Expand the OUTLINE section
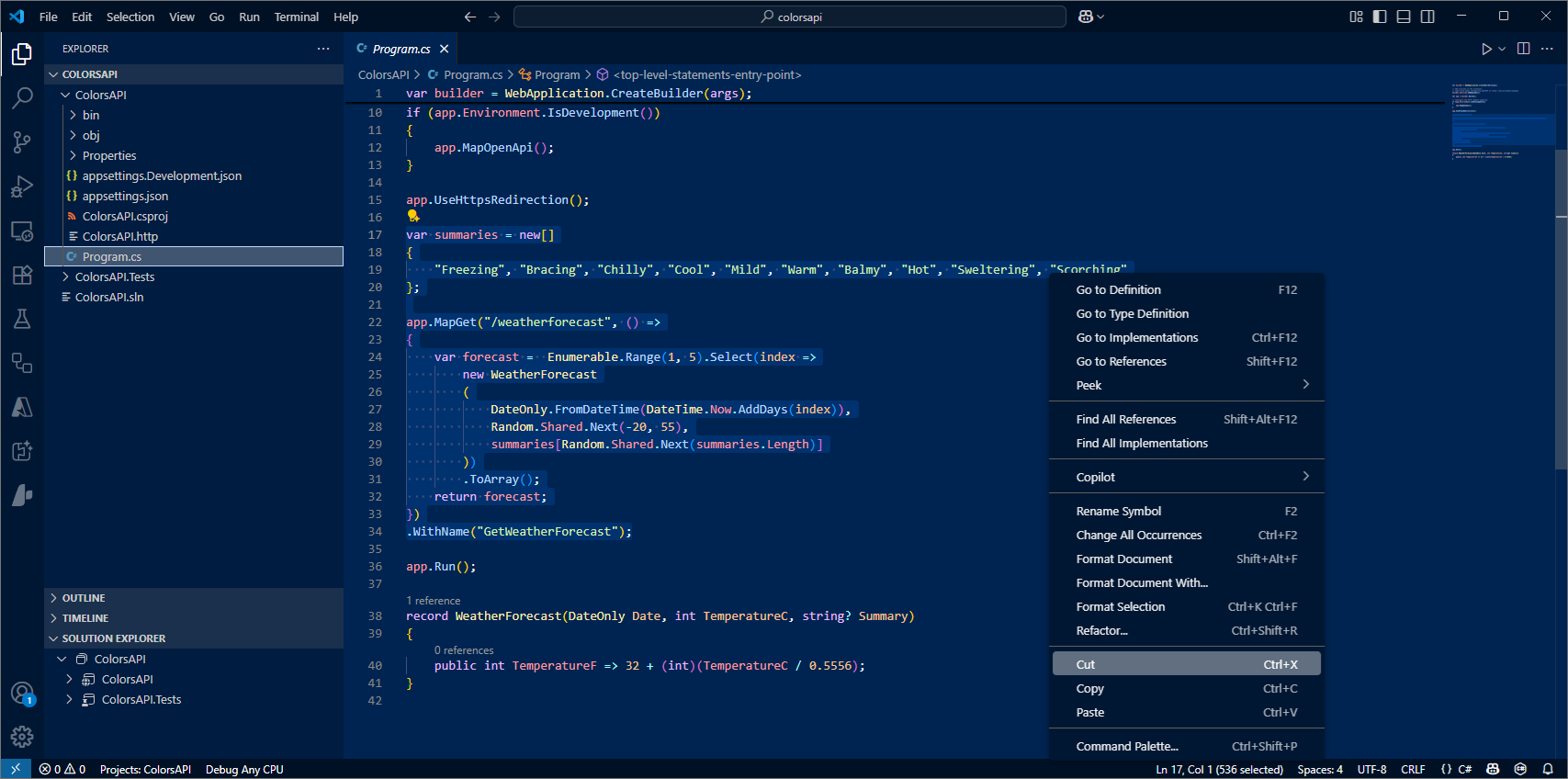1568x779 pixels. pos(84,598)
